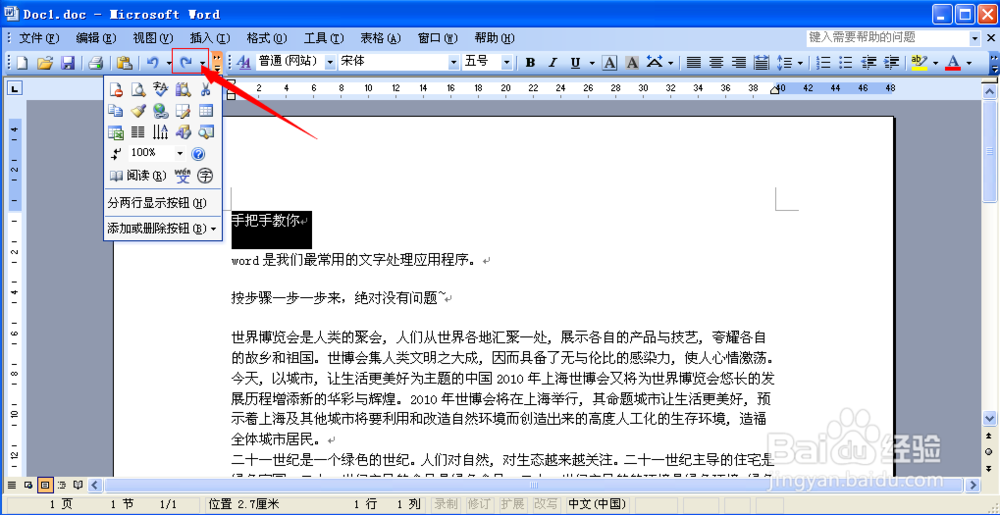Change text direction icon in popup
1000x515 pixels.
tap(160, 133)
